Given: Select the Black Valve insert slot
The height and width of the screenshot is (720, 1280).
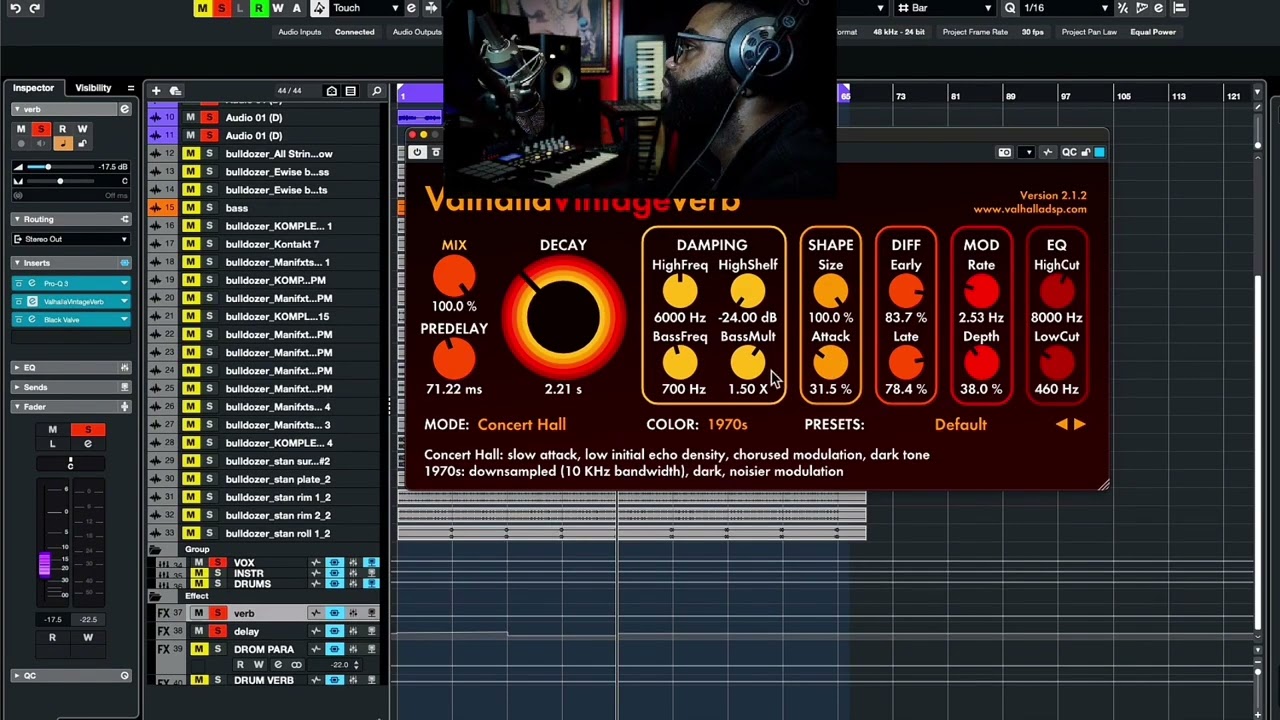Looking at the screenshot, I should click(x=70, y=319).
